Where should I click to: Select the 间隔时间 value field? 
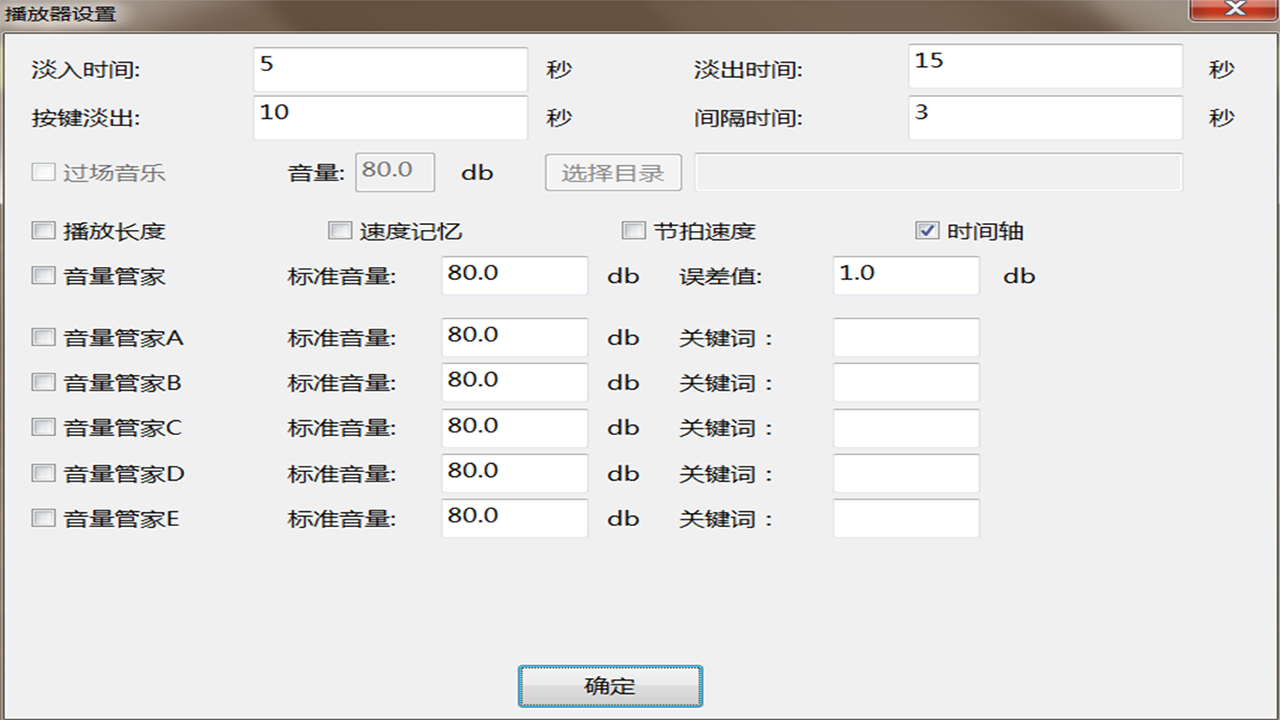click(x=1044, y=117)
